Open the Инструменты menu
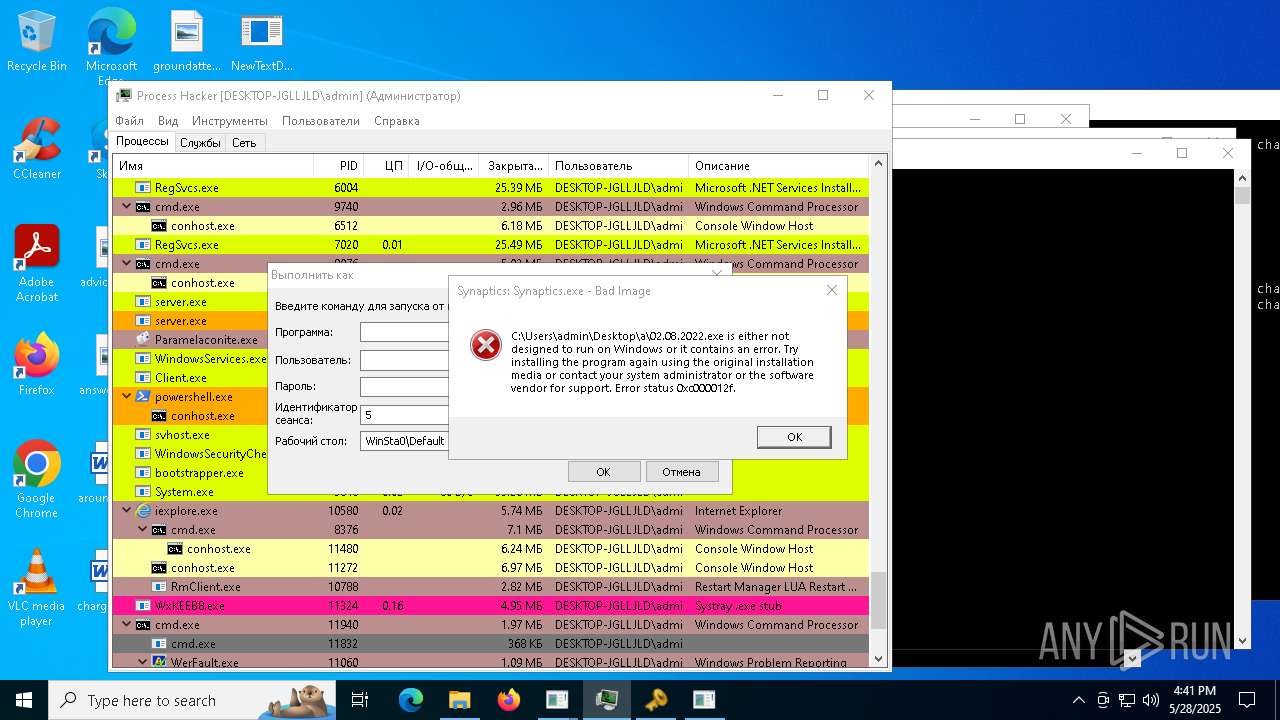Image resolution: width=1280 pixels, height=720 pixels. [x=230, y=121]
